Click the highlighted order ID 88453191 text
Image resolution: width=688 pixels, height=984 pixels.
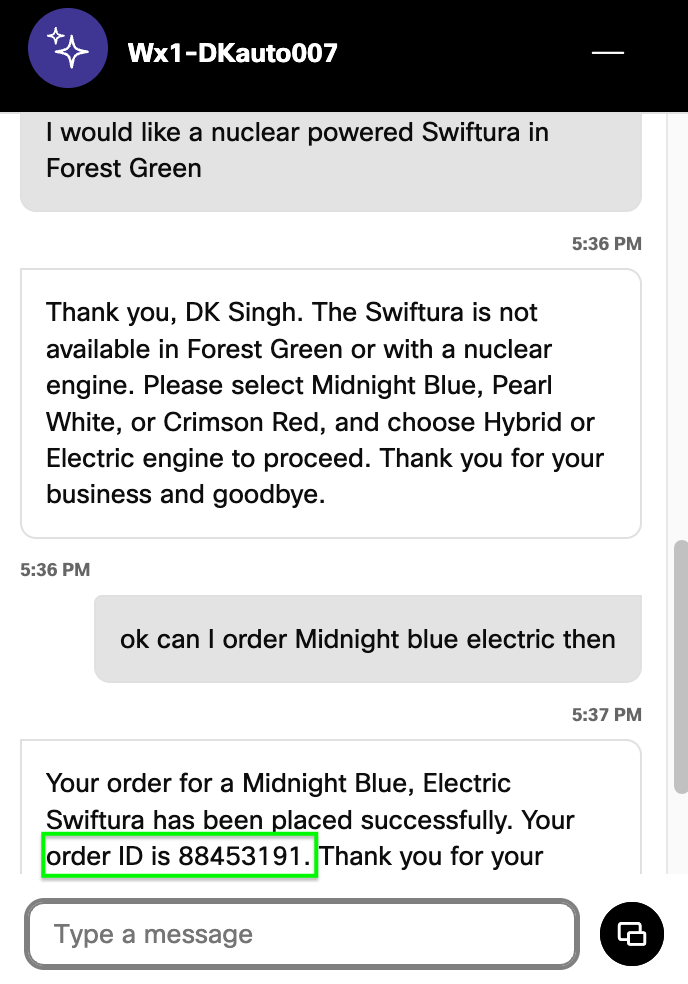180,856
